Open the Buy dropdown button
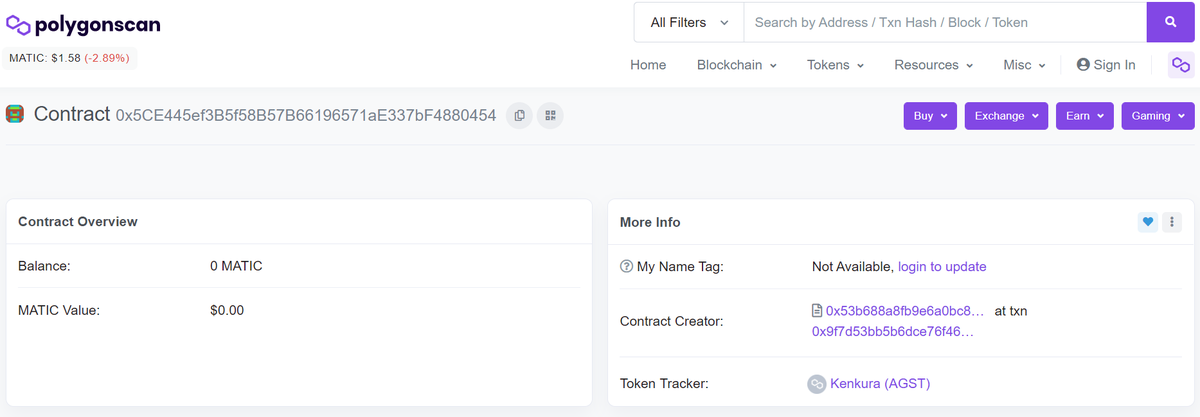This screenshot has width=1200, height=417. tap(930, 116)
